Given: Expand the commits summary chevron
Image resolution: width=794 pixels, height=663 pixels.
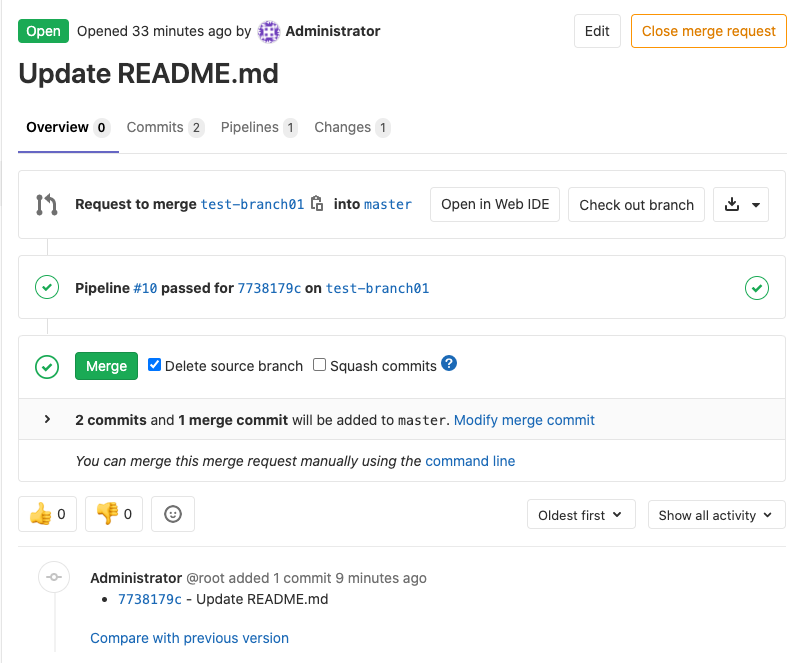Looking at the screenshot, I should coord(47,420).
